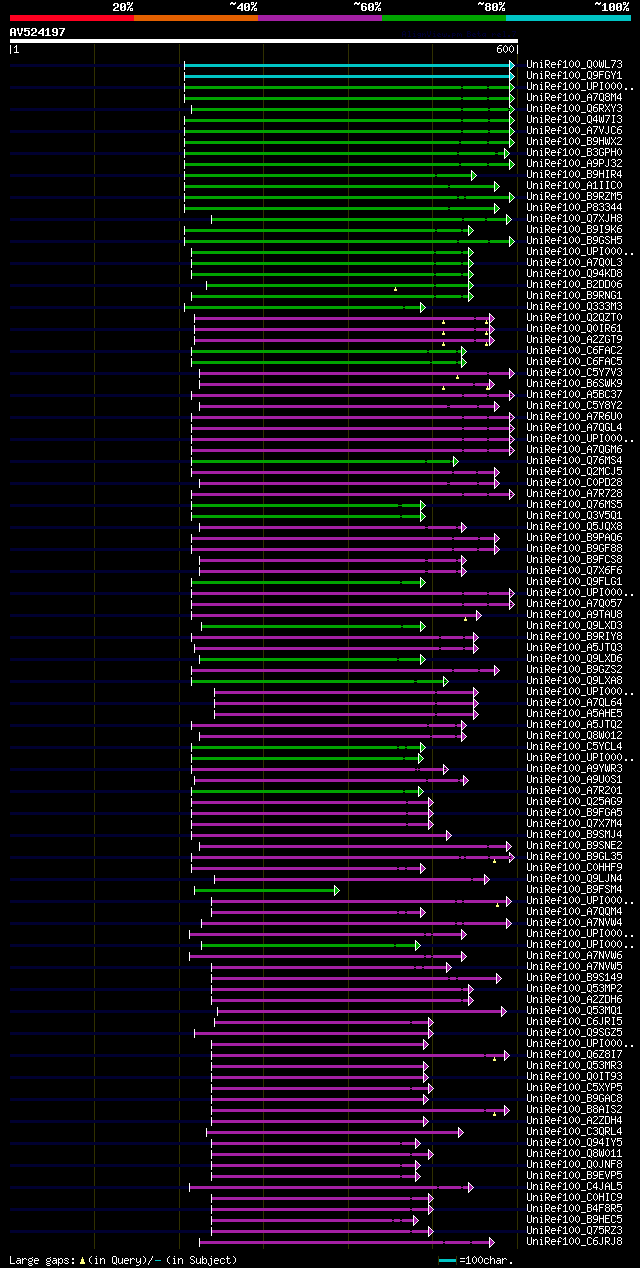The height and width of the screenshot is (1268, 640).
Task: Select label UniRef100_Q9LXA8
Action: click(x=574, y=681)
